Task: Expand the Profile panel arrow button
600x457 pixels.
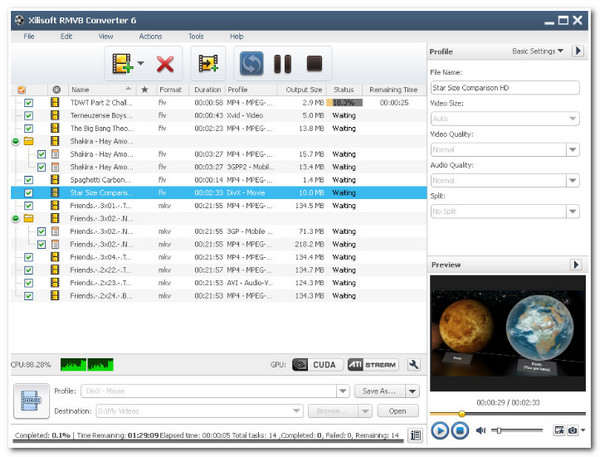Action: click(x=578, y=51)
